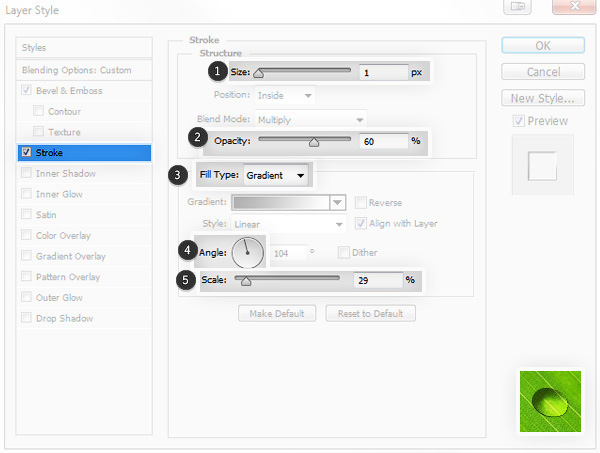Enable the Drop Shadow checkbox
This screenshot has width=600, height=453.
[x=26, y=318]
